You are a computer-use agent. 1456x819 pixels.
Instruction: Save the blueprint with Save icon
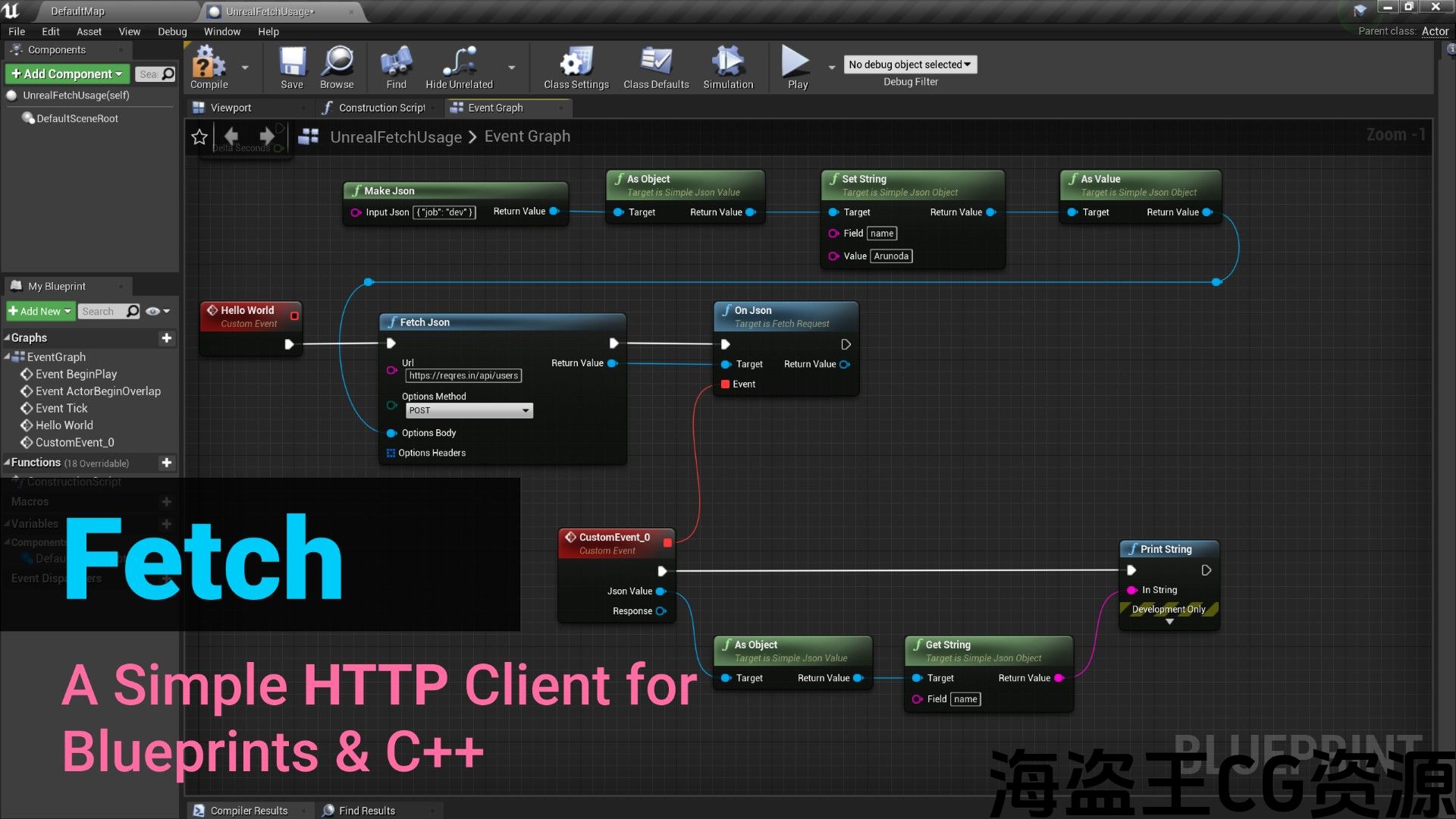(291, 63)
